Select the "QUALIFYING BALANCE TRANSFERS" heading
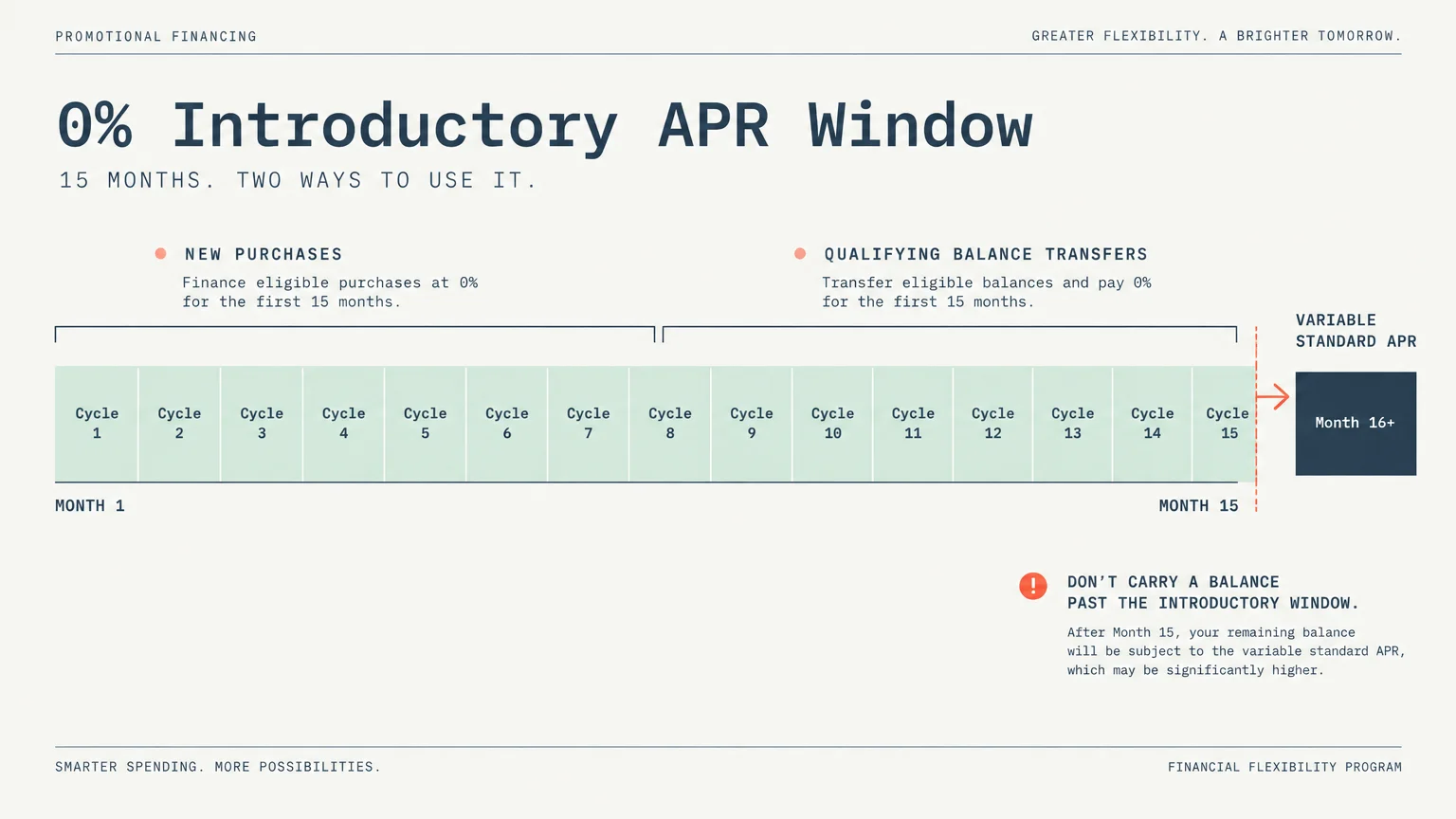 click(986, 254)
